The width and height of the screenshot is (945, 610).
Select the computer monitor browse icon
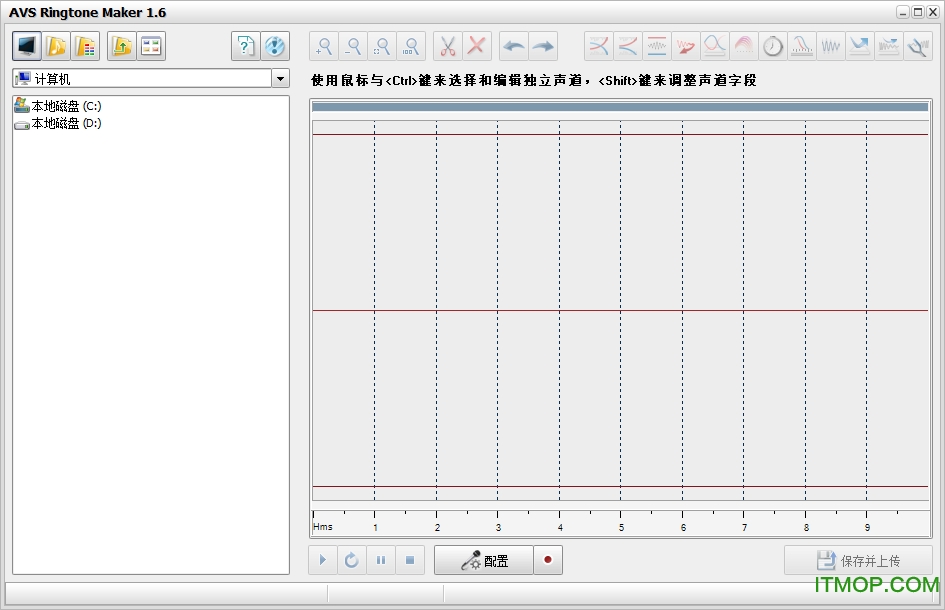click(27, 46)
